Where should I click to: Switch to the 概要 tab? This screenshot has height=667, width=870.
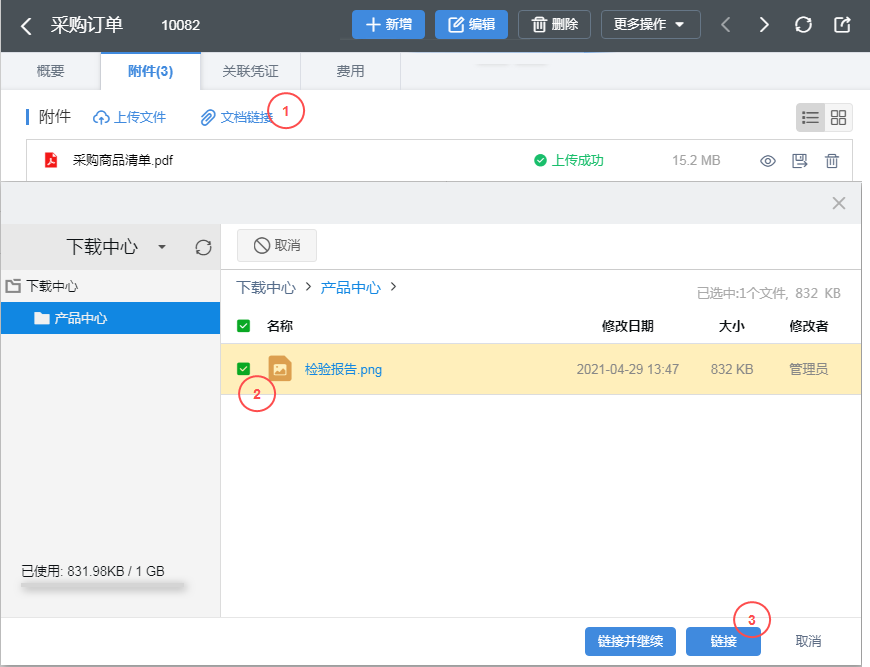tap(50, 72)
